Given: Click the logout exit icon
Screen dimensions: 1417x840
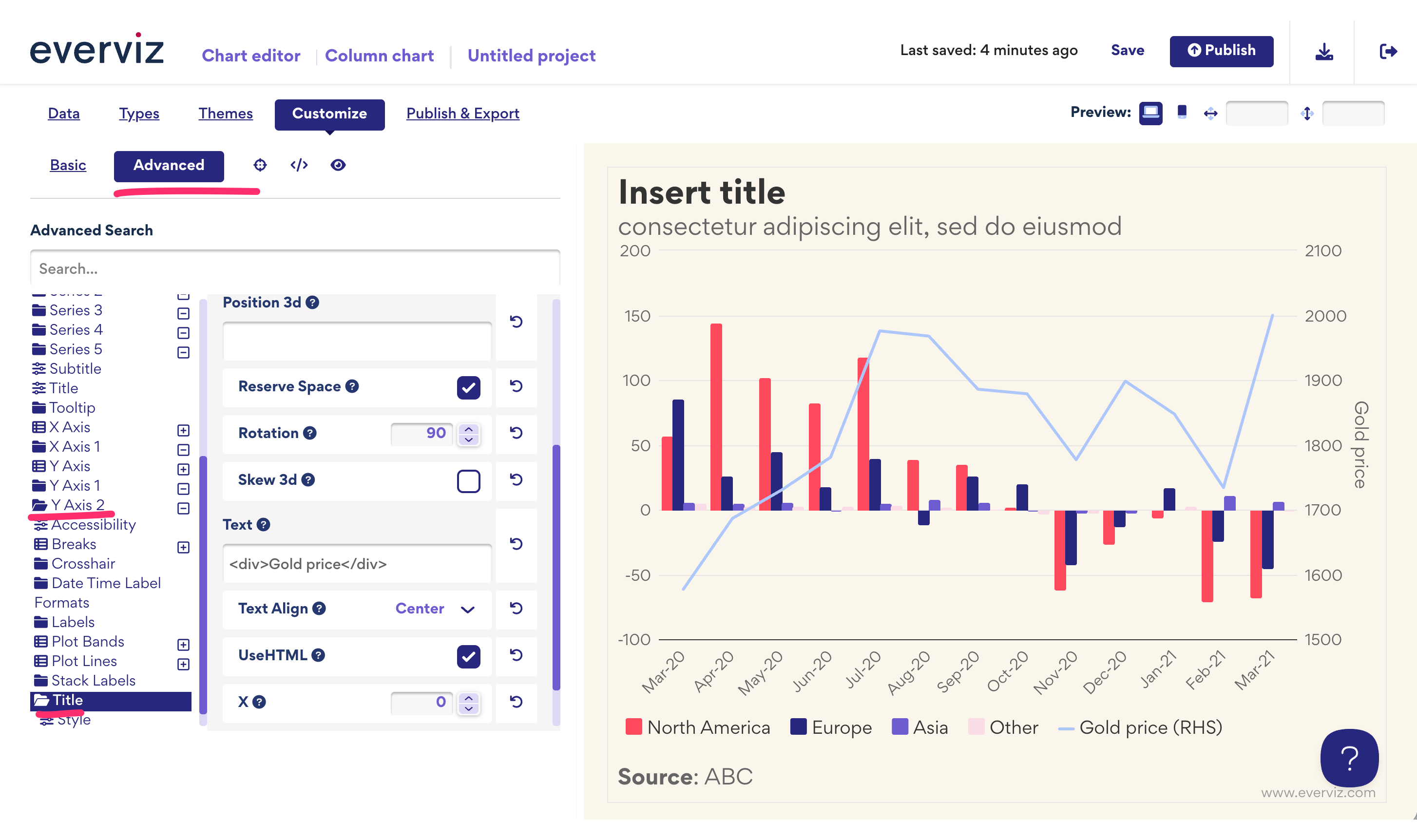Looking at the screenshot, I should (1388, 52).
